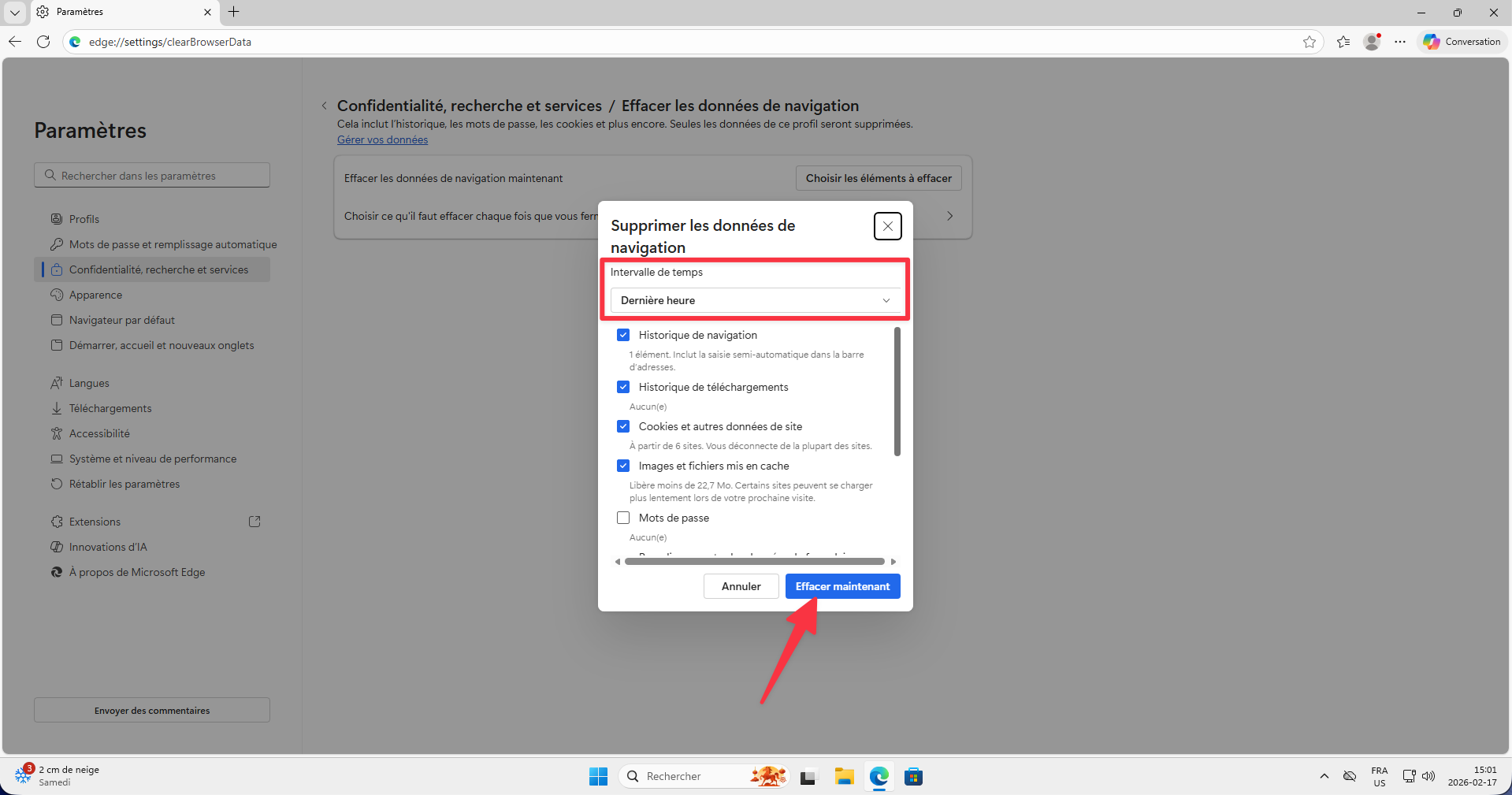Click the taskbar Rechercher search box
The image size is (1512, 795).
(x=704, y=776)
